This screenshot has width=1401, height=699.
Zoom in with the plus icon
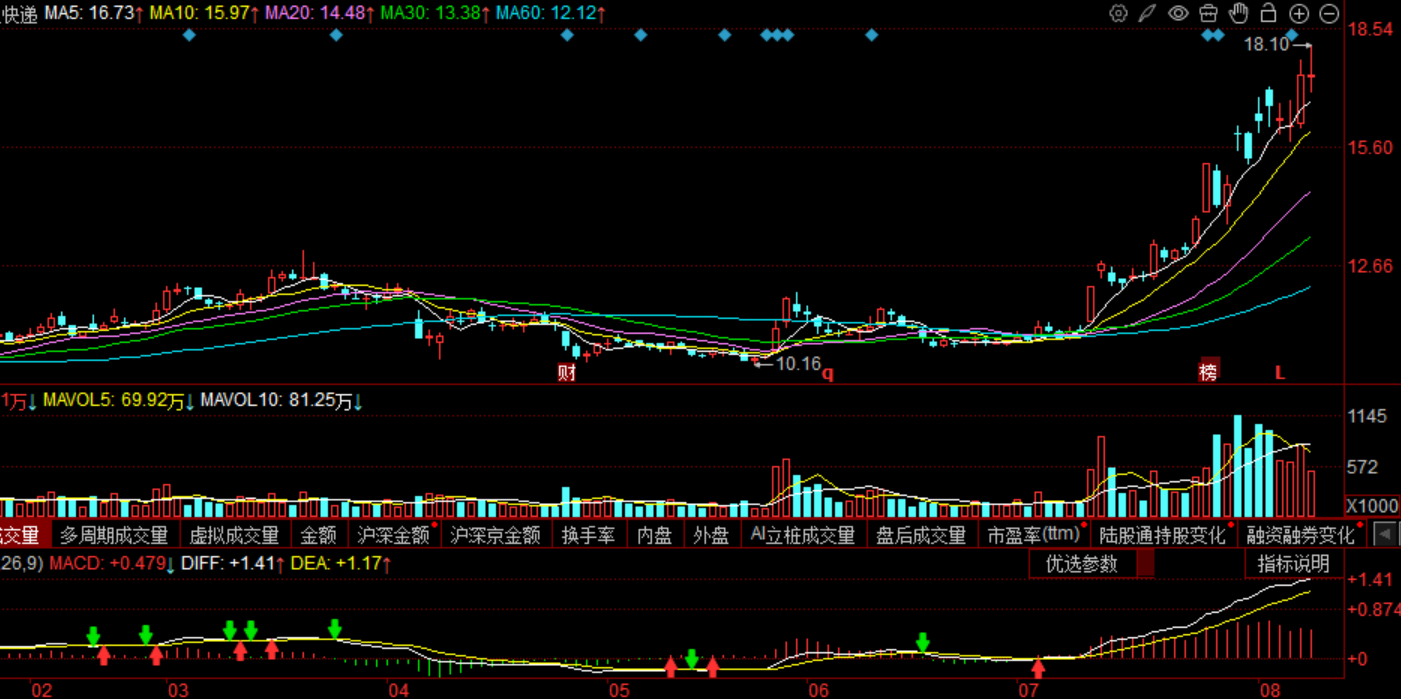pos(1299,13)
